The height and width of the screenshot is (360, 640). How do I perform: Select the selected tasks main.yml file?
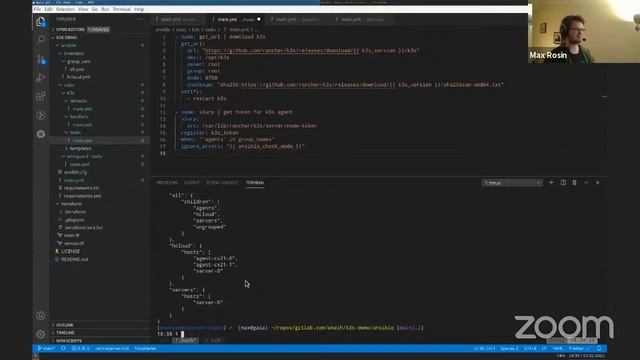(100, 140)
